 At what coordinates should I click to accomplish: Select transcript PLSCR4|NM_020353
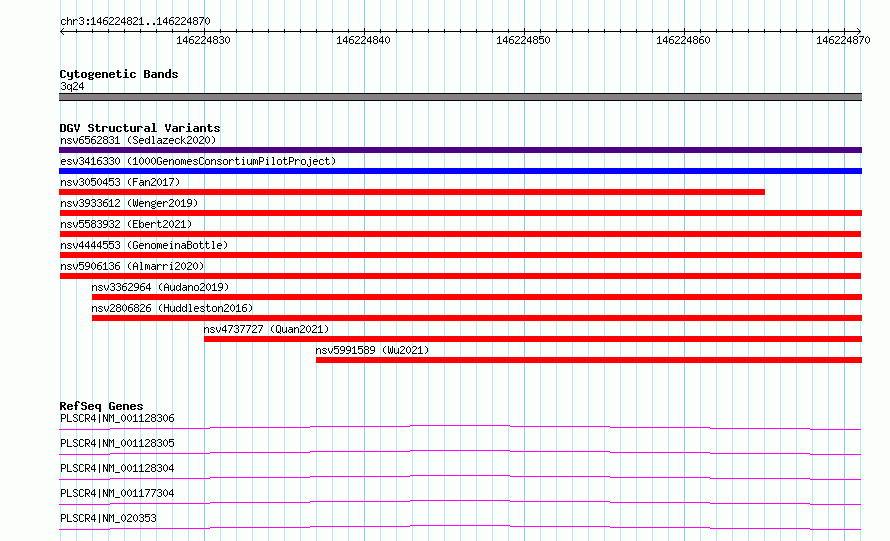[108, 518]
